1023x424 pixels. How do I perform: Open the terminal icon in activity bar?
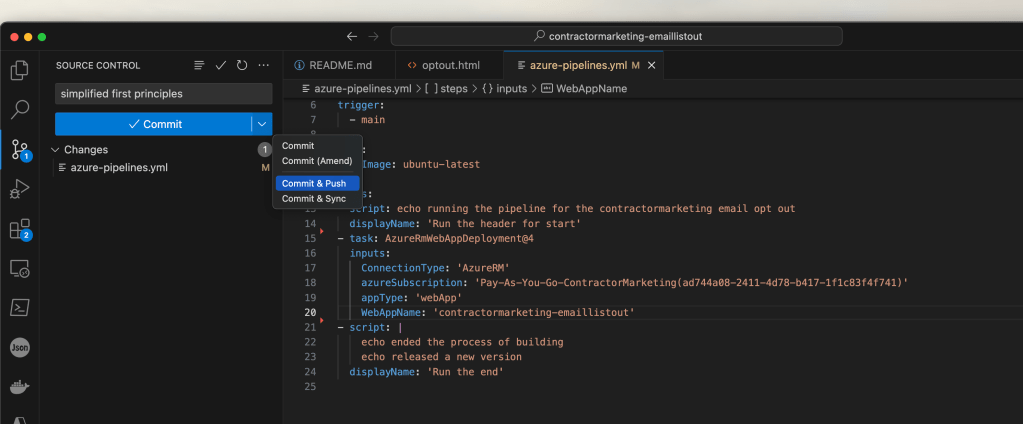20,307
